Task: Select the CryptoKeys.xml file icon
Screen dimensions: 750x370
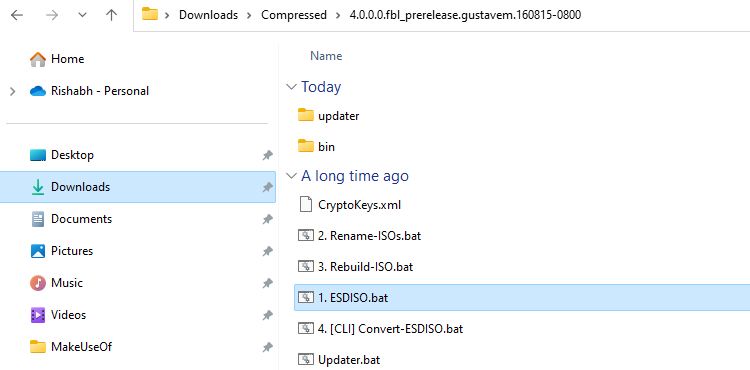Action: (305, 204)
